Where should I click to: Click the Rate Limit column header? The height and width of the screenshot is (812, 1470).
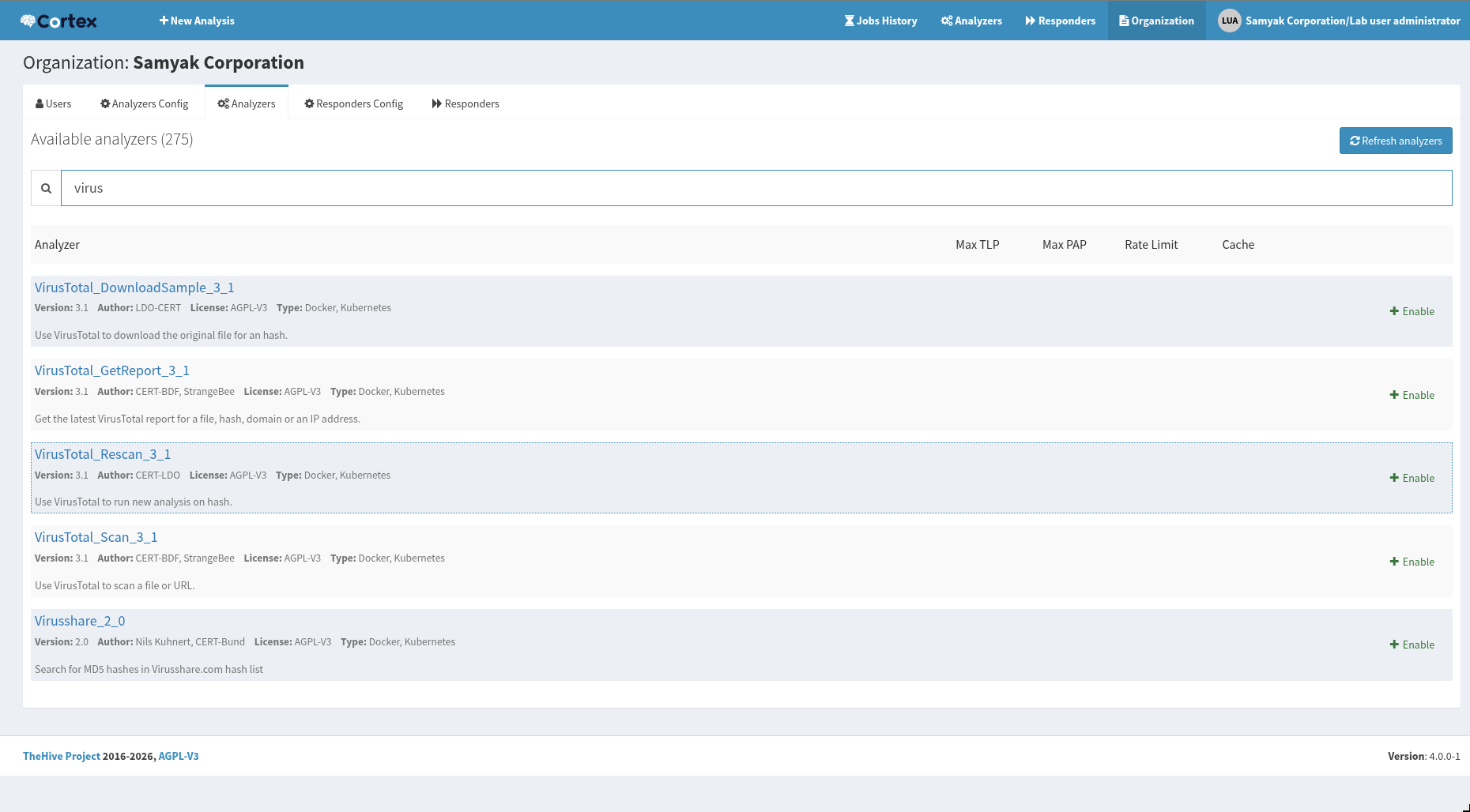tap(1151, 245)
